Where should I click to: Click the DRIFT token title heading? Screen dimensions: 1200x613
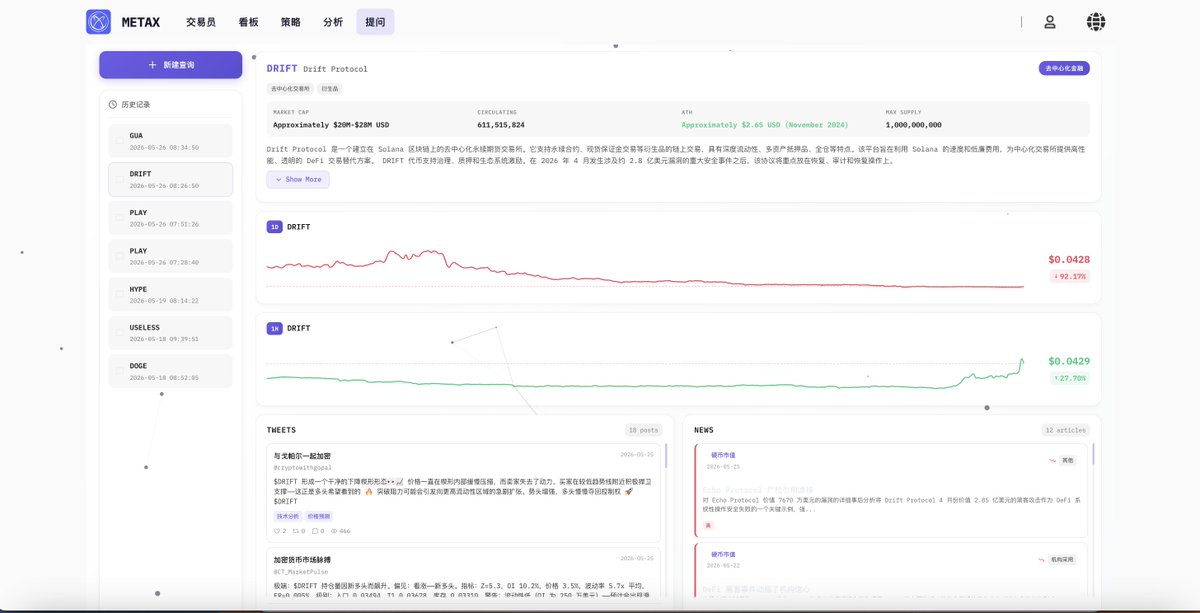point(282,68)
